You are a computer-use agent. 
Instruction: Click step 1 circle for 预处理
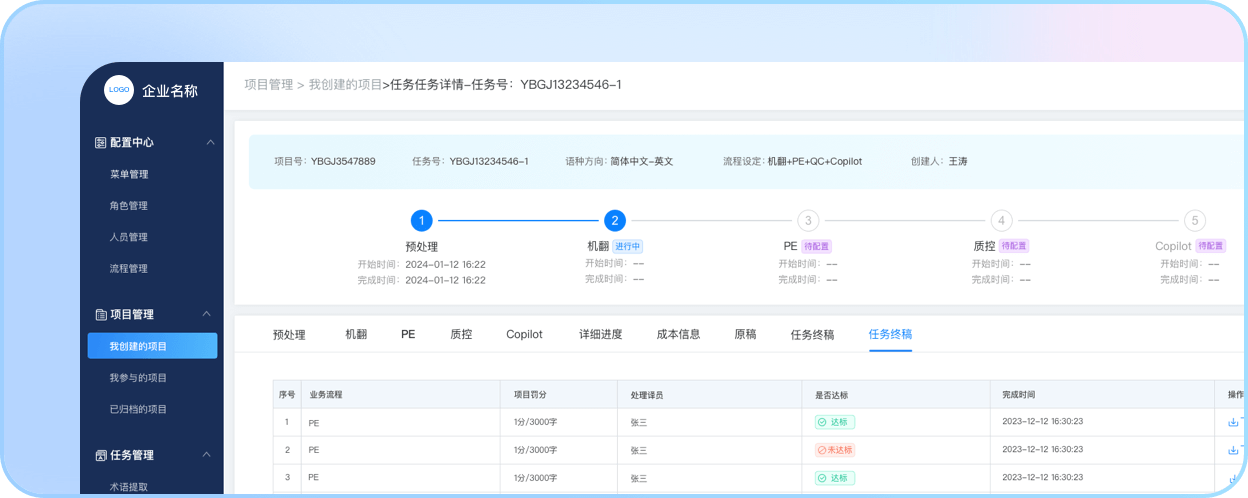tap(422, 221)
